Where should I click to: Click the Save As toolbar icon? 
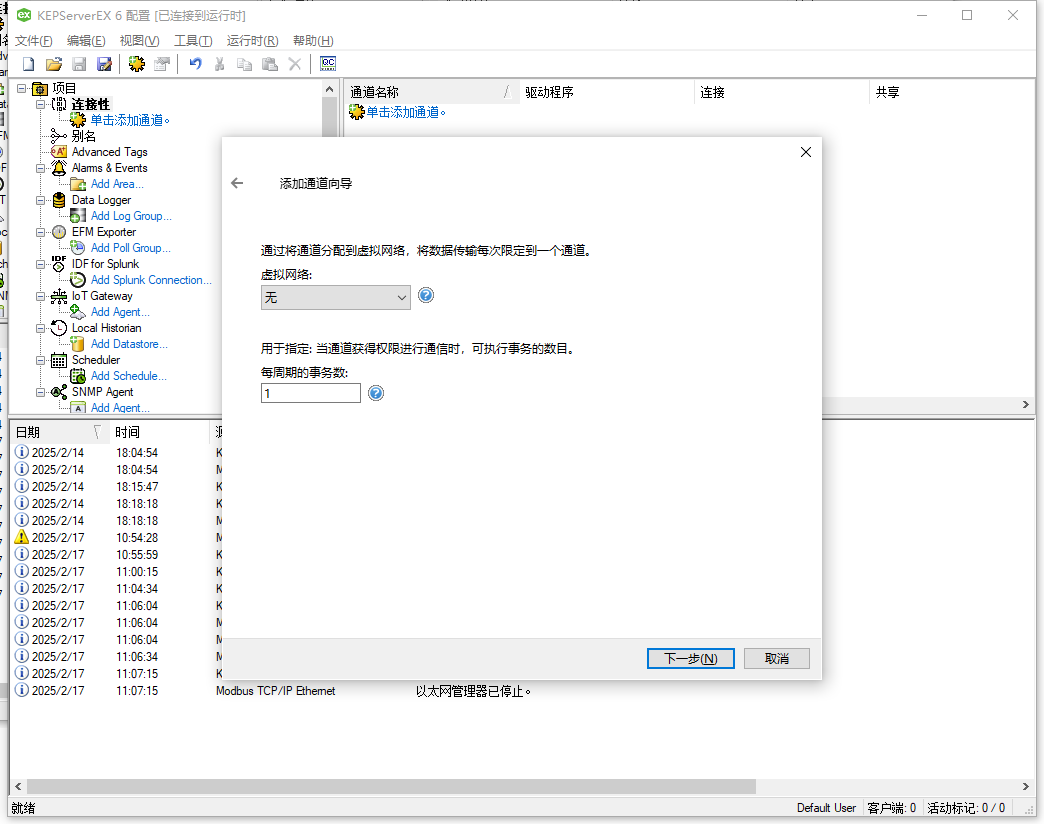click(105, 64)
